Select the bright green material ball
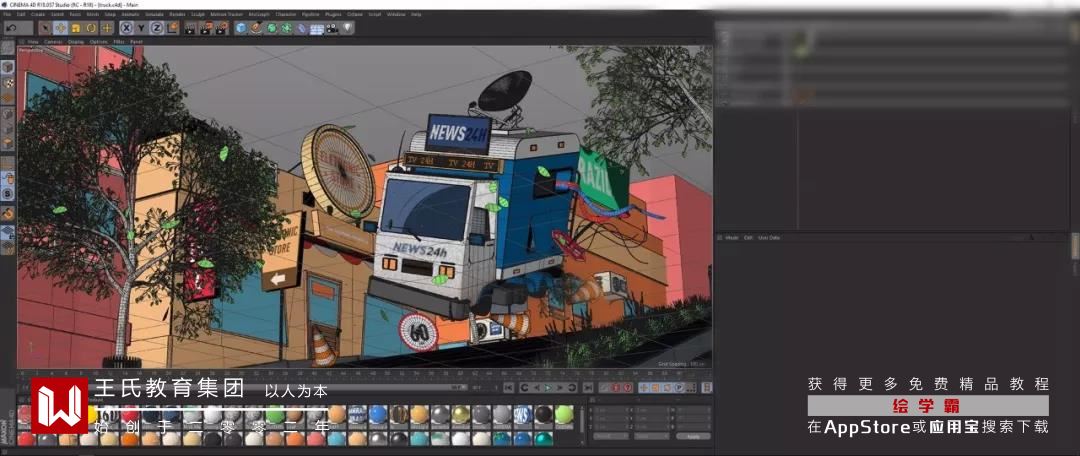1080x456 pixels. point(564,415)
